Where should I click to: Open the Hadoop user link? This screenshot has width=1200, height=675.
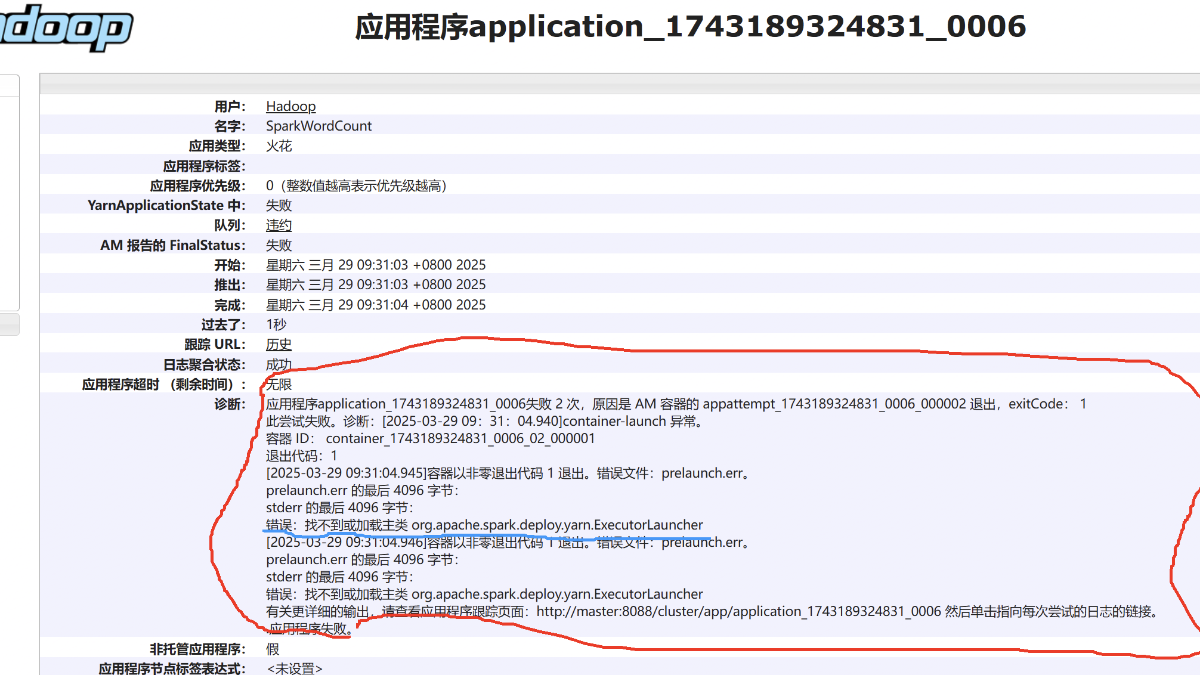tap(291, 106)
